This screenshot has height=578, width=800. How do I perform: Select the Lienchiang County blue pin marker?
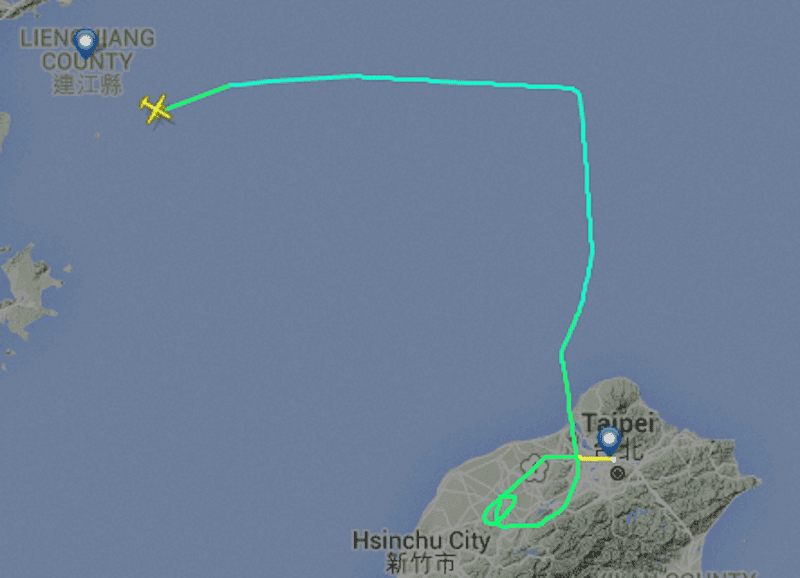[85, 44]
